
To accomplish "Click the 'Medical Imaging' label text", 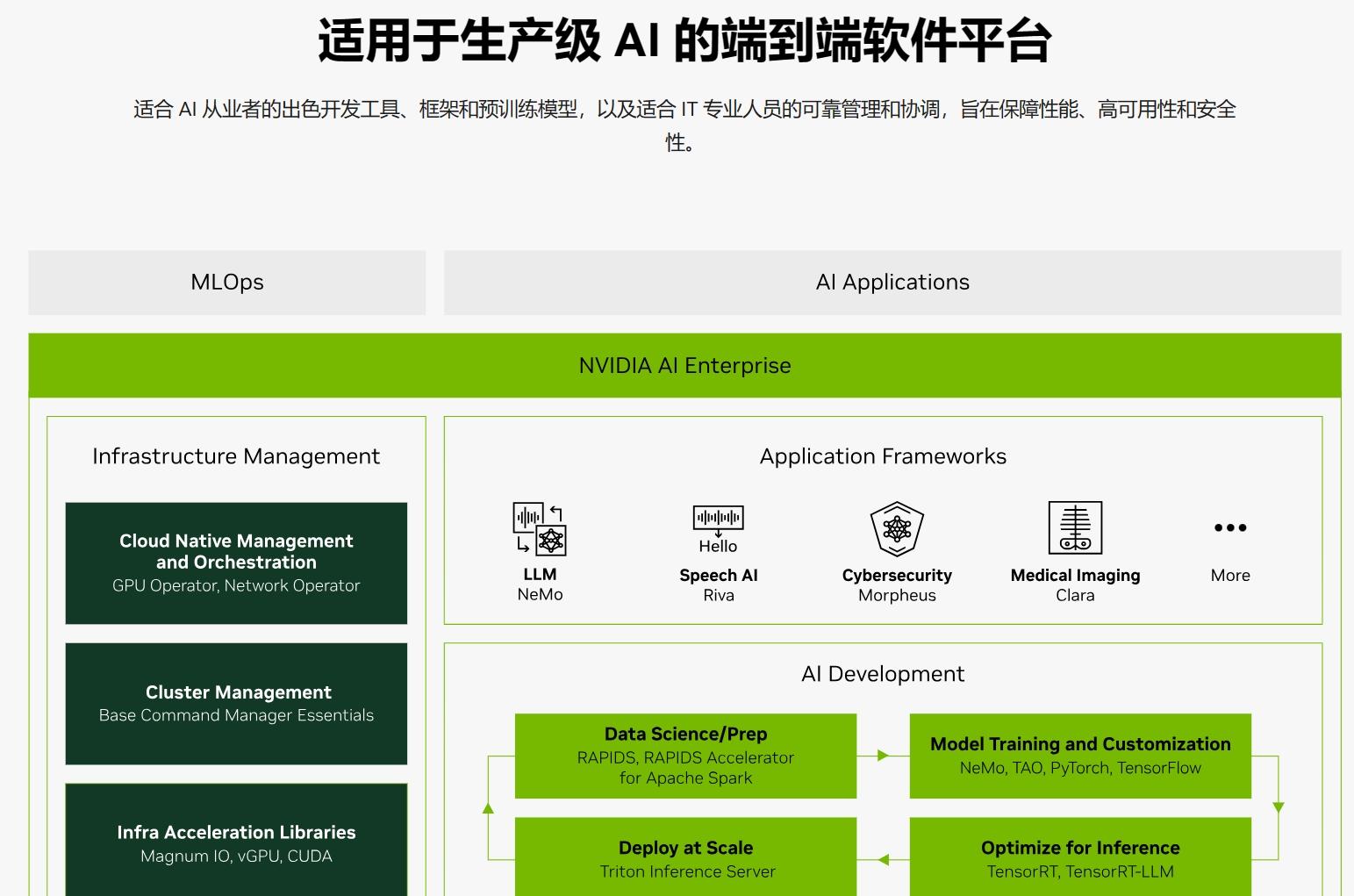I will (1075, 576).
